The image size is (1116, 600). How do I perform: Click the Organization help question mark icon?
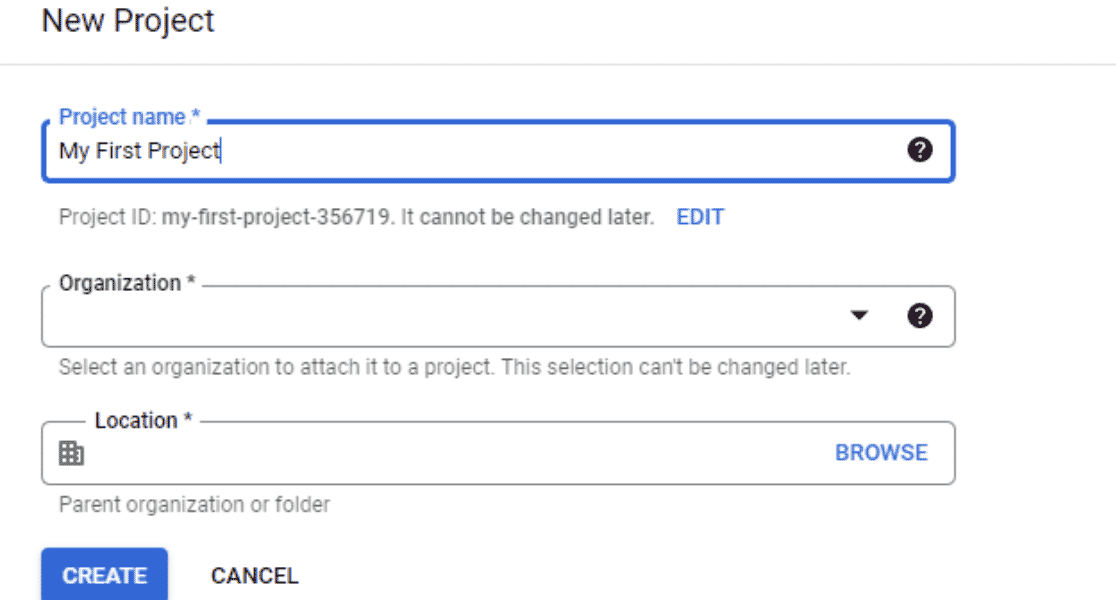[920, 316]
